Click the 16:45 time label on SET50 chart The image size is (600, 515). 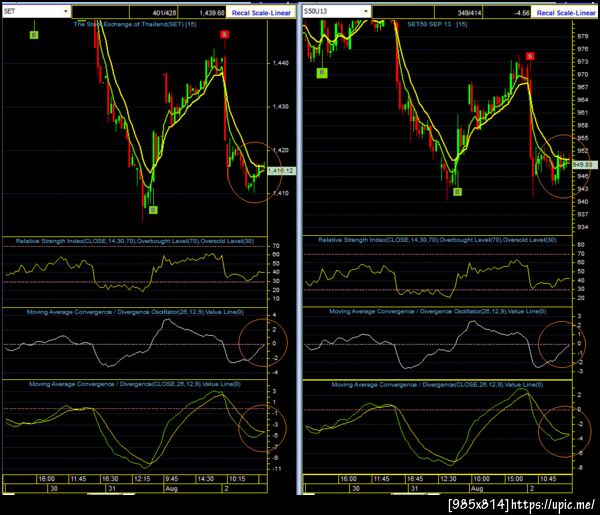pos(415,479)
